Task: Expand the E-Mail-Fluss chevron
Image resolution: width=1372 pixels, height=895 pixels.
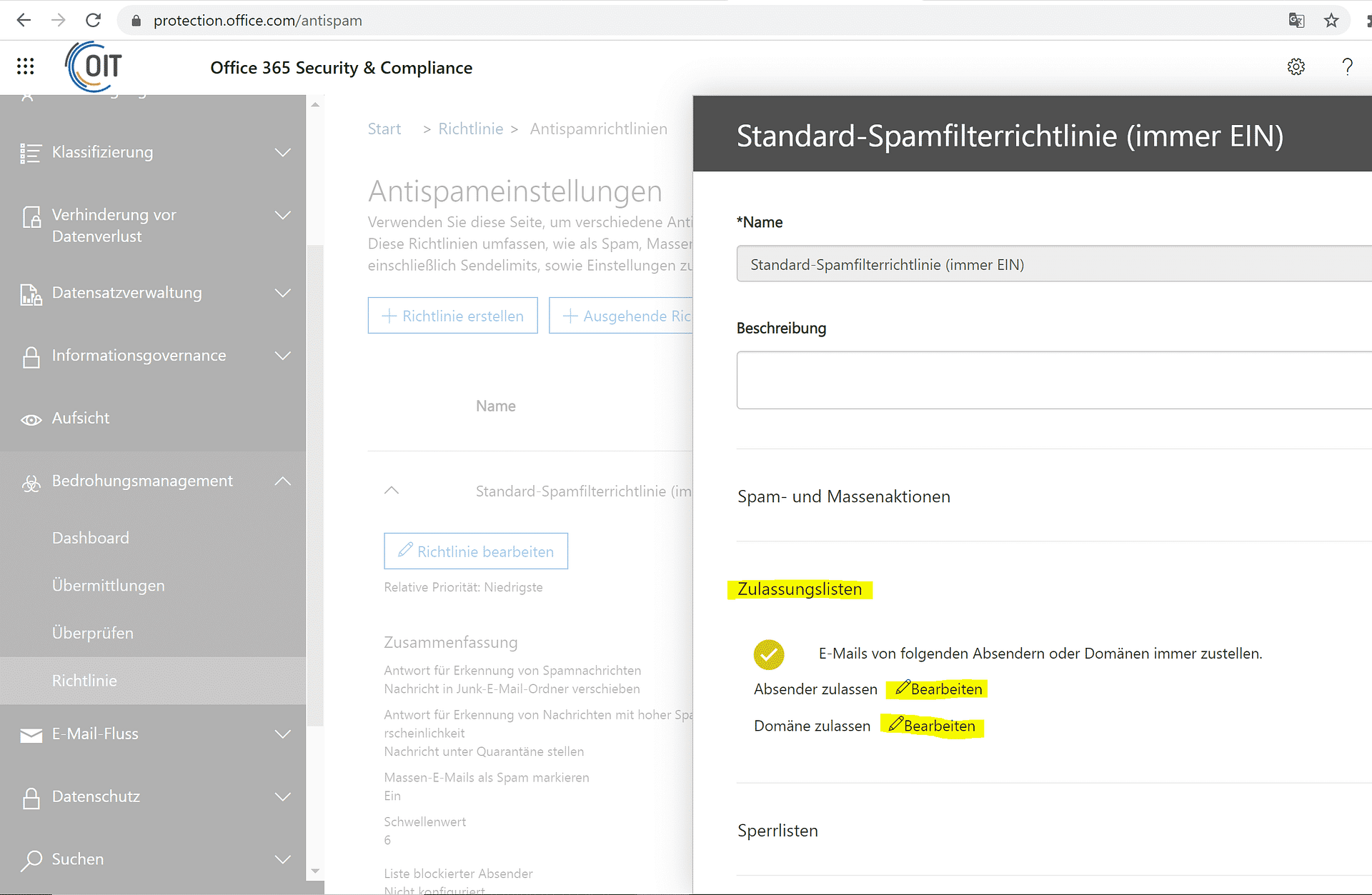Action: (x=283, y=734)
